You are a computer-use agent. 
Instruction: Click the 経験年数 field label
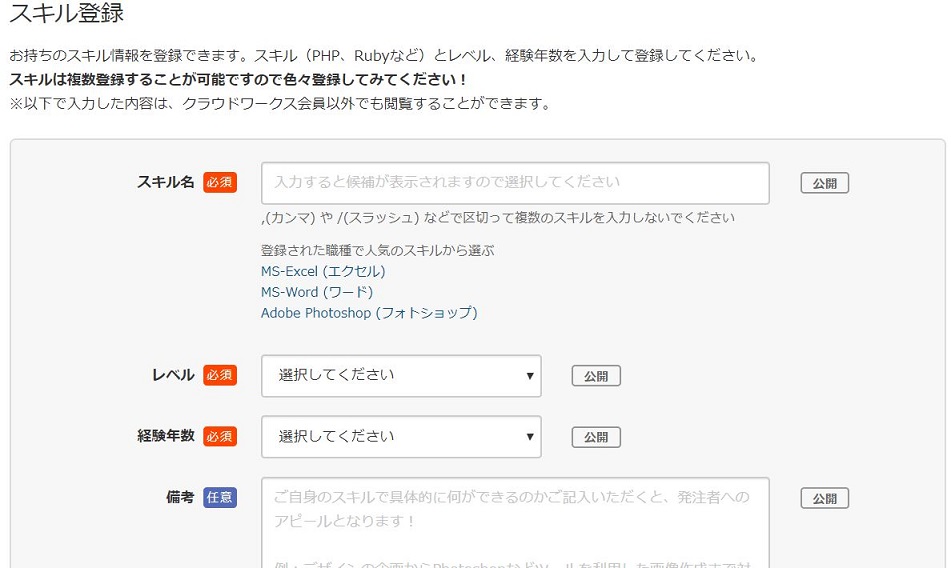click(166, 436)
